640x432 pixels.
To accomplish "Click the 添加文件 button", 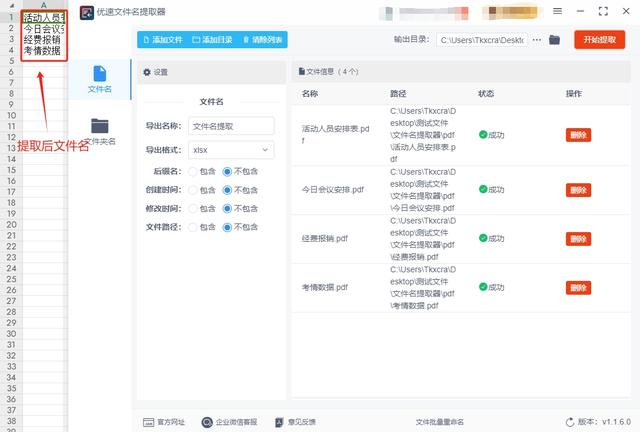I will pyautogui.click(x=162, y=40).
